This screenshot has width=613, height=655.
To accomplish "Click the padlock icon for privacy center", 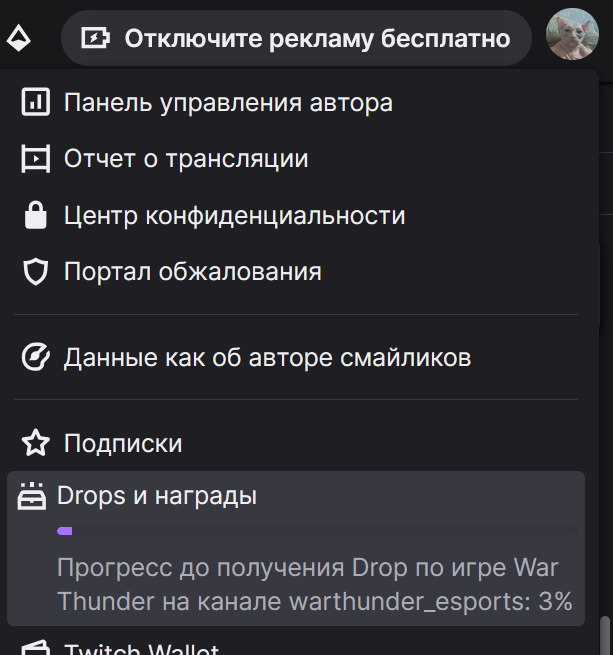I will 36,215.
